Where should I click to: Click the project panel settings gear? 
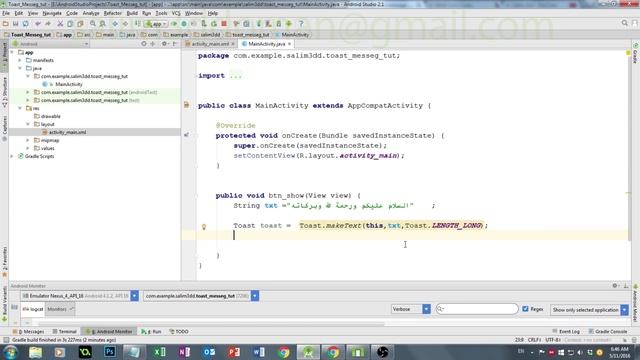pyautogui.click(x=164, y=44)
